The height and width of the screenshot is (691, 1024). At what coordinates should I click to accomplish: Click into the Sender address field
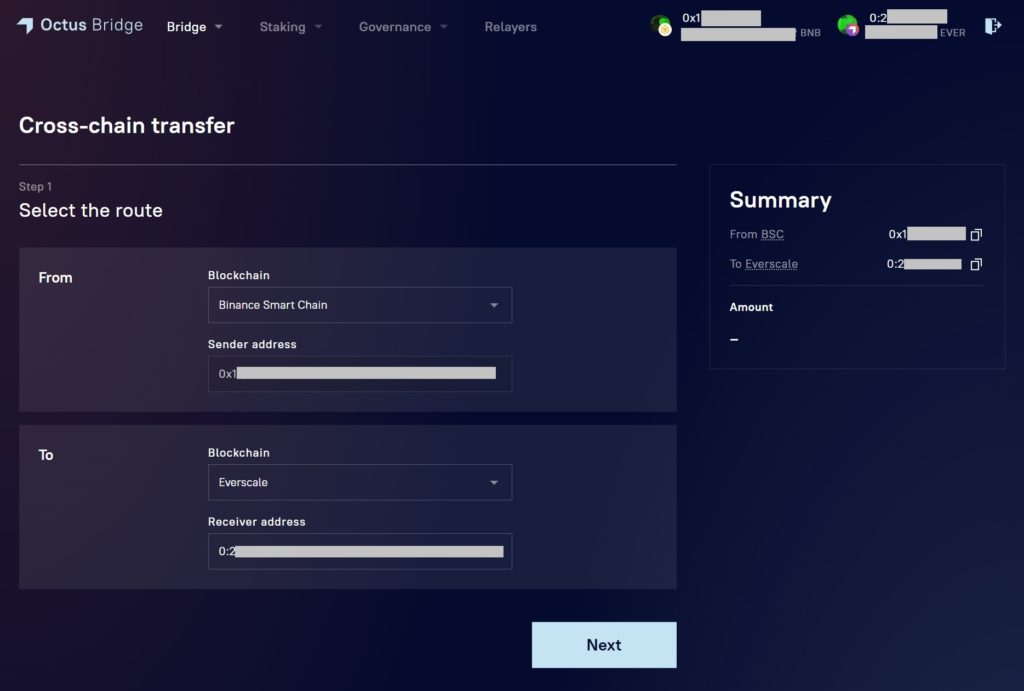359,373
